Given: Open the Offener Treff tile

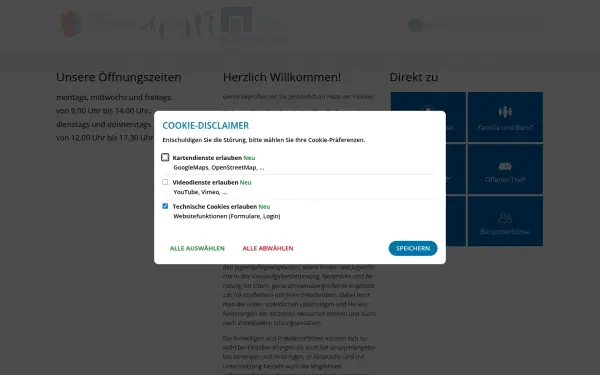Looking at the screenshot, I should click(x=505, y=169).
